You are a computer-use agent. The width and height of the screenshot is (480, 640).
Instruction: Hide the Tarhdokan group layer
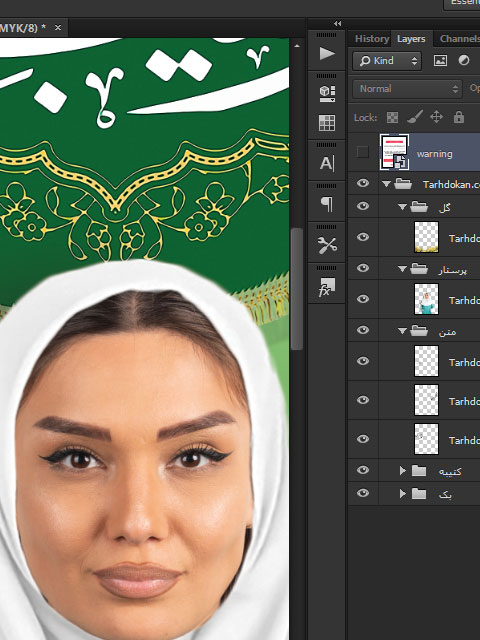[x=363, y=183]
